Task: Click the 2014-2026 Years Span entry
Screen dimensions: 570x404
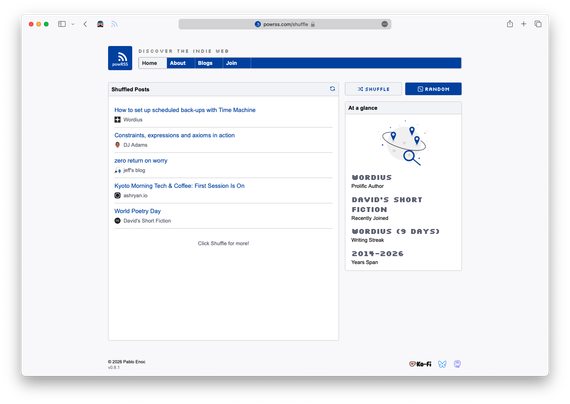Action: point(377,257)
